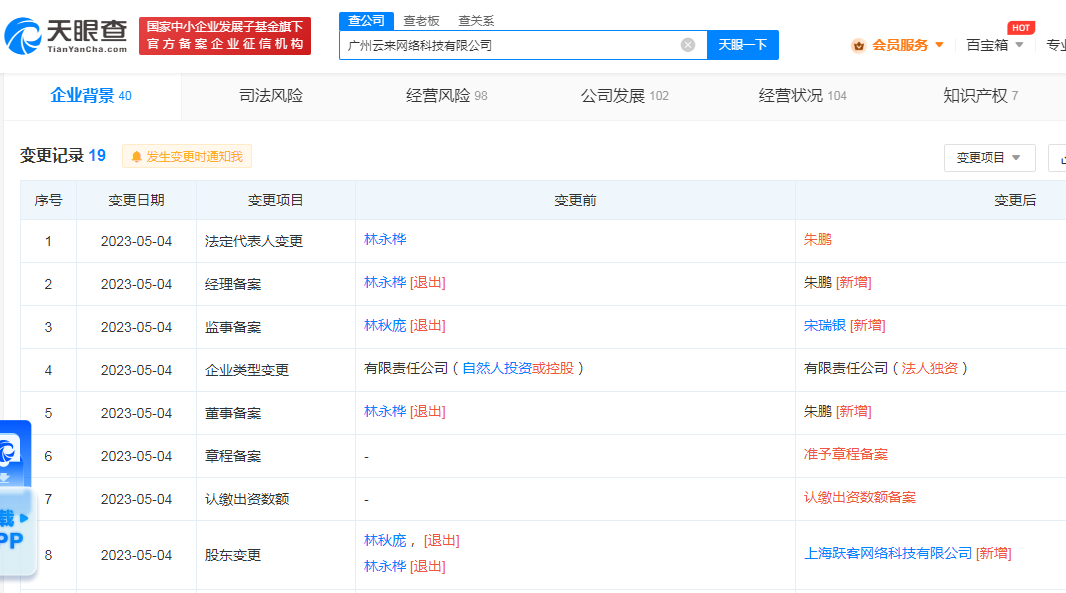This screenshot has height=593, width=1066.
Task: Click the crown icon beside 会员服务
Action: click(x=859, y=46)
